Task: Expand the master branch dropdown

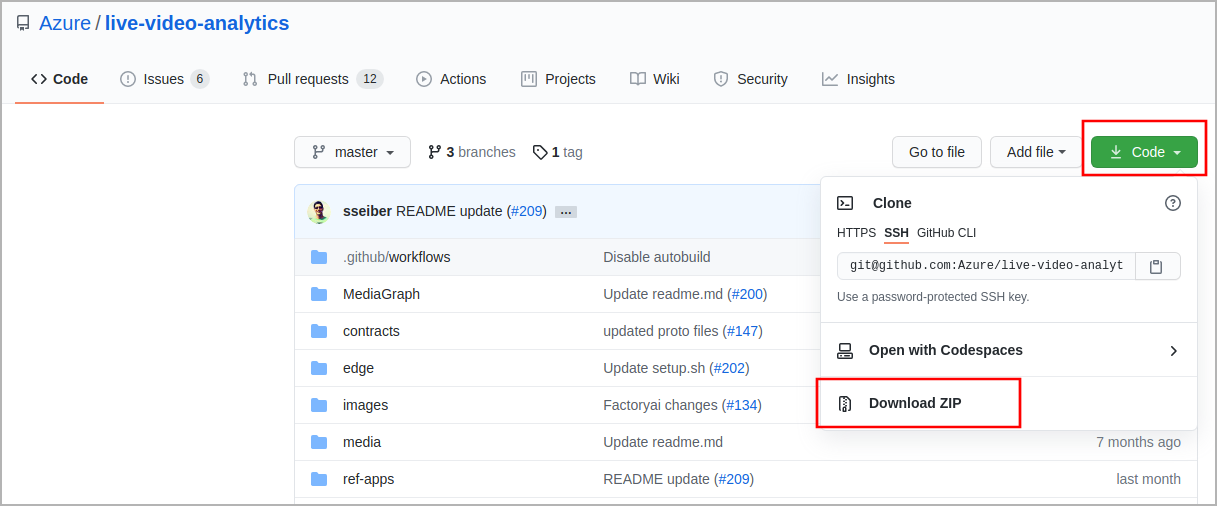Action: coord(352,152)
